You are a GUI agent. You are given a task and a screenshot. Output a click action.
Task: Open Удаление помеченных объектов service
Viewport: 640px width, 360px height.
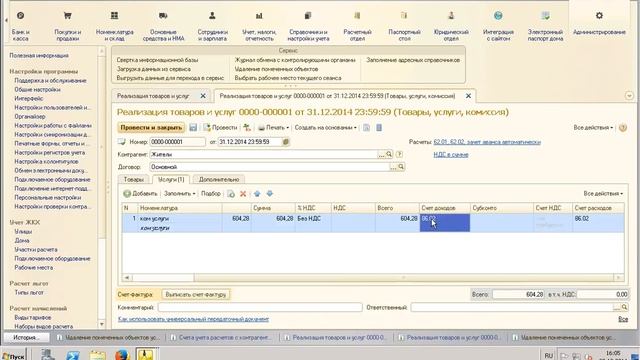[276, 69]
